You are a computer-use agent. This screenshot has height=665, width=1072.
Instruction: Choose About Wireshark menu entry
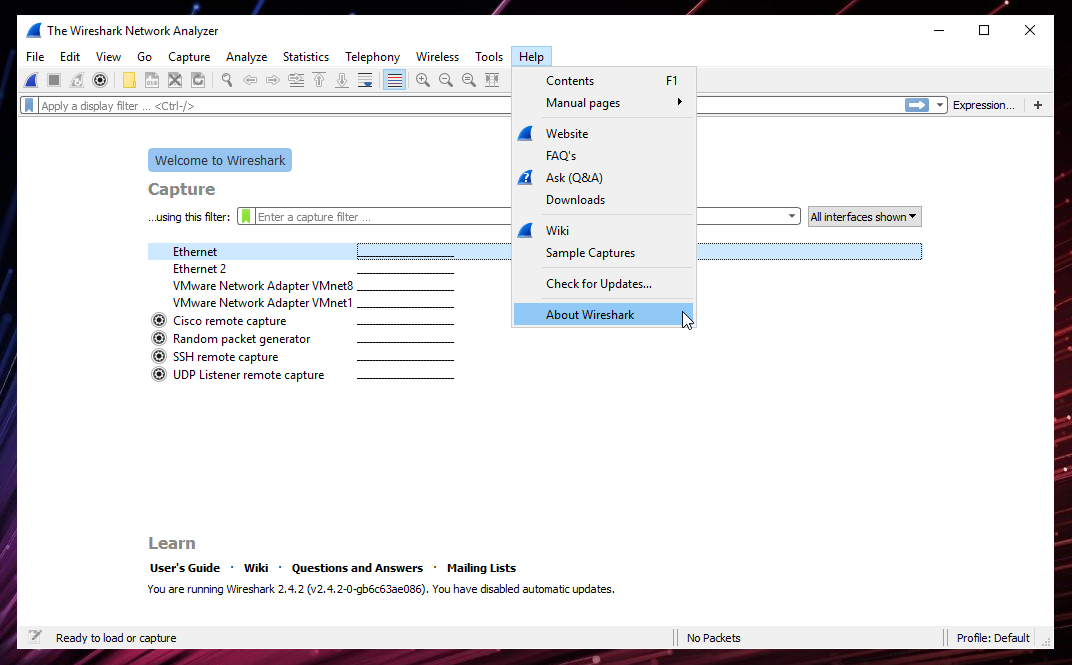pos(604,314)
